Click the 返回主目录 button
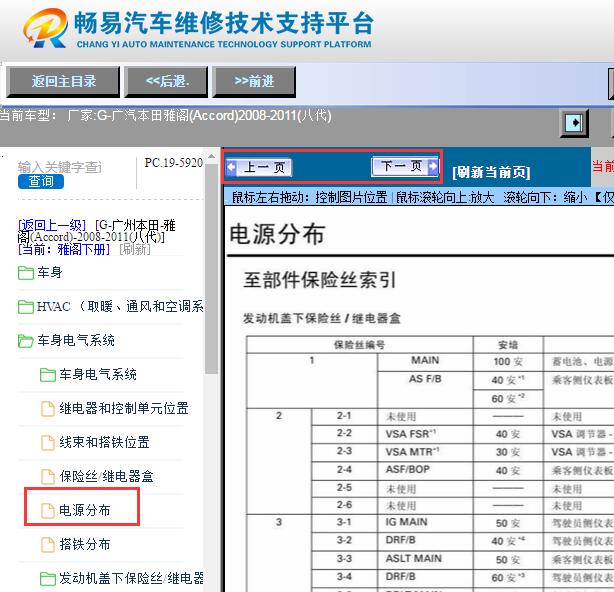Screen dimensions: 614x592 [63, 81]
